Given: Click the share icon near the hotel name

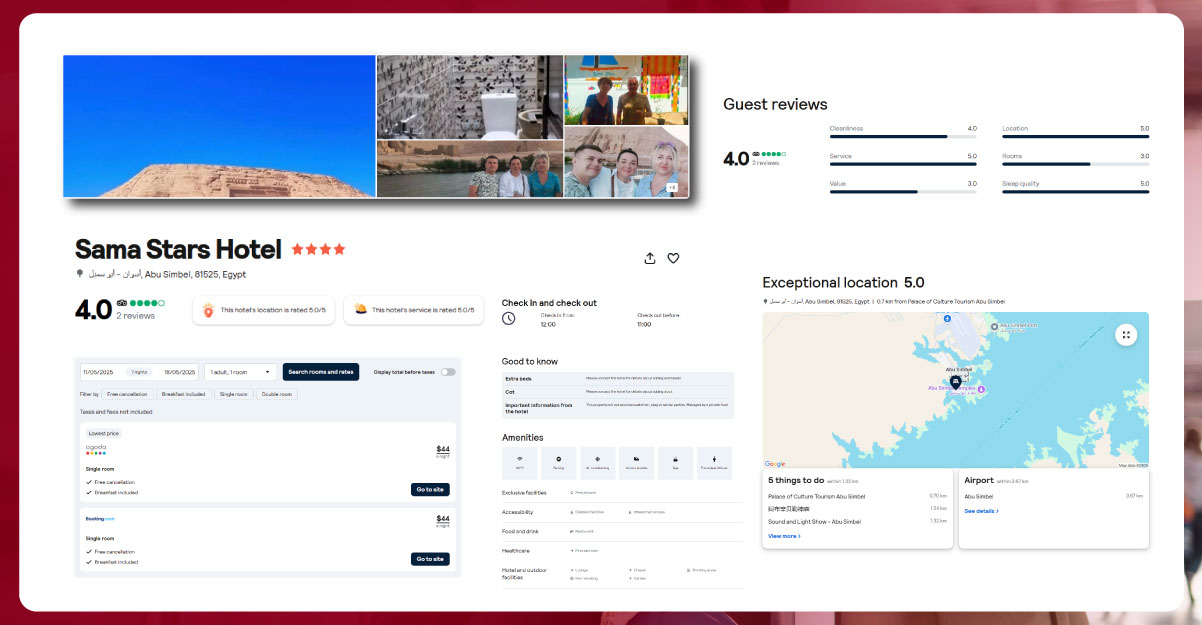Looking at the screenshot, I should (x=650, y=258).
